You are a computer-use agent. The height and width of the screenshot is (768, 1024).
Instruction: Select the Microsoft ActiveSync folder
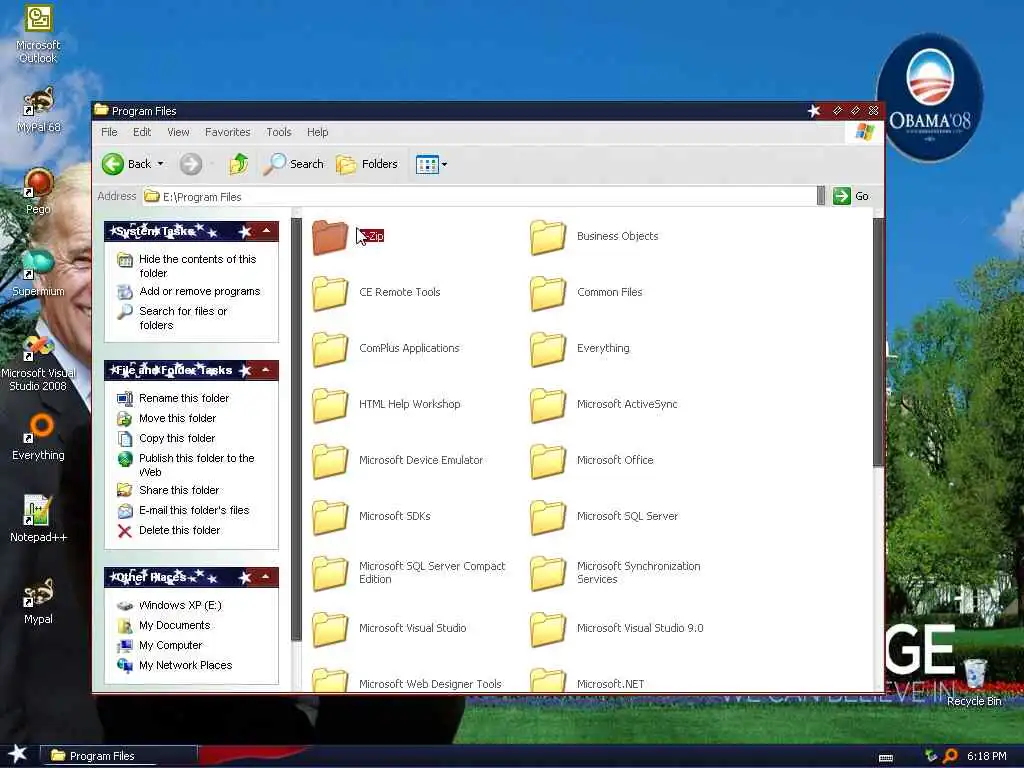(604, 404)
